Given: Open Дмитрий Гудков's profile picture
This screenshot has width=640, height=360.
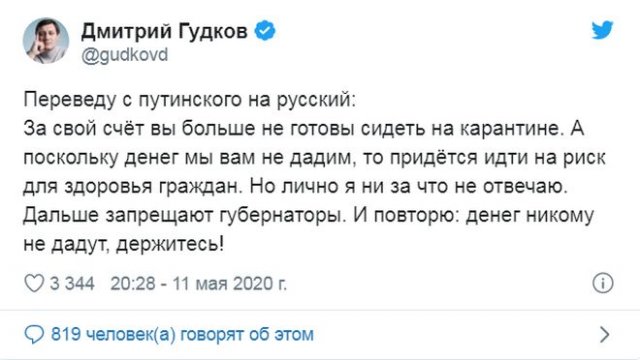Looking at the screenshot, I should click(x=46, y=41).
